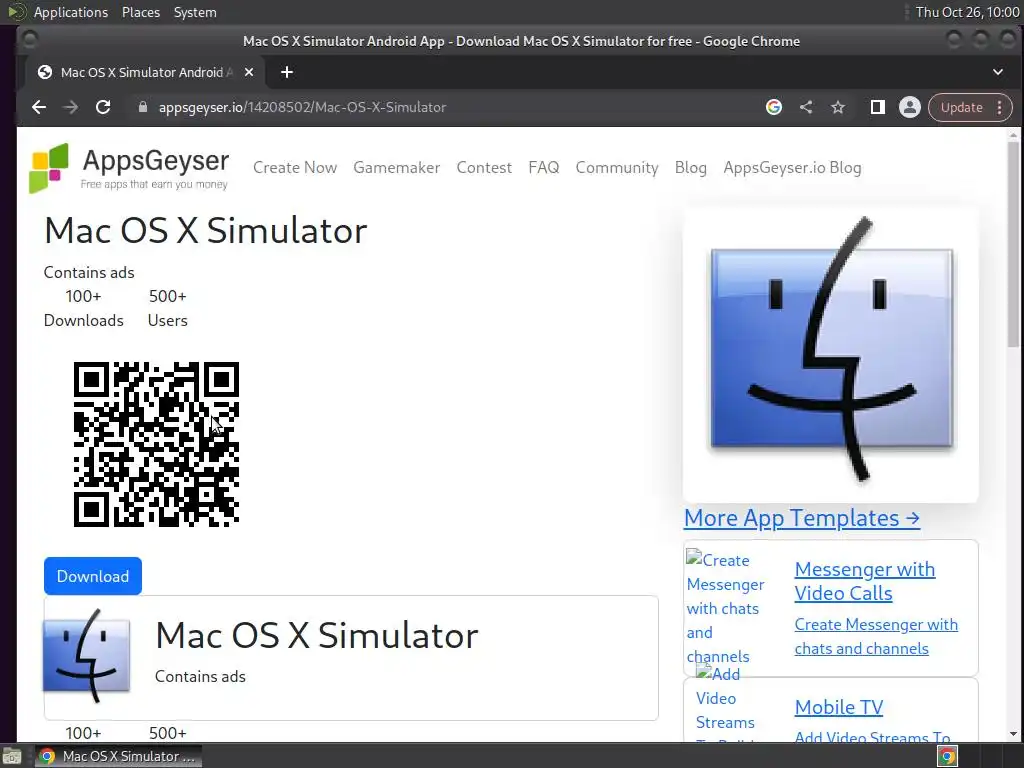Open the Mobile TV template link
This screenshot has width=1024, height=768.
839,707
